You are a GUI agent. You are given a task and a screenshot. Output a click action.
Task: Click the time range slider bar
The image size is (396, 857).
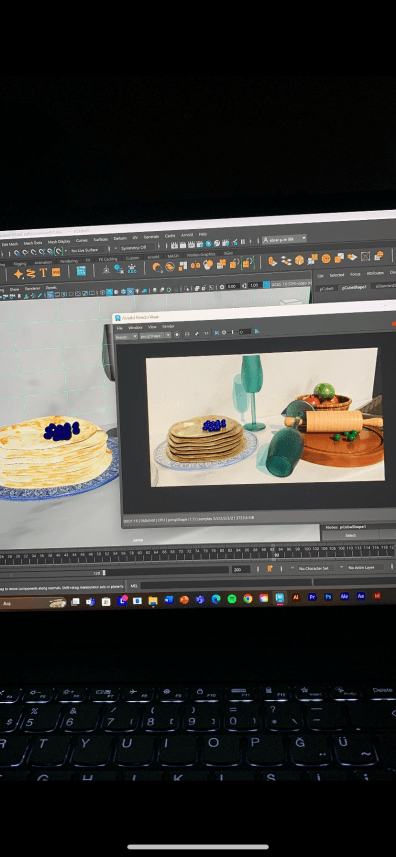[x=115, y=572]
